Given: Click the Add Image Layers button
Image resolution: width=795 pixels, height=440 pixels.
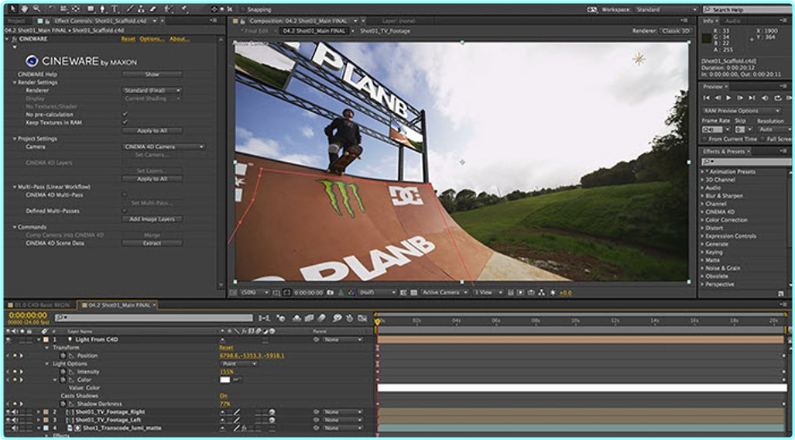Looking at the screenshot, I should (x=152, y=219).
